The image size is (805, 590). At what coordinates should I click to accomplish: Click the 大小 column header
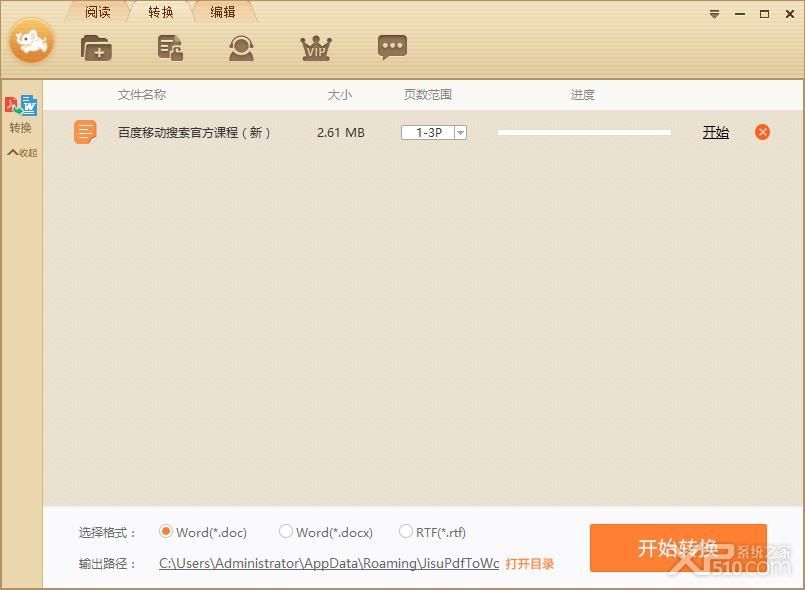[x=340, y=94]
